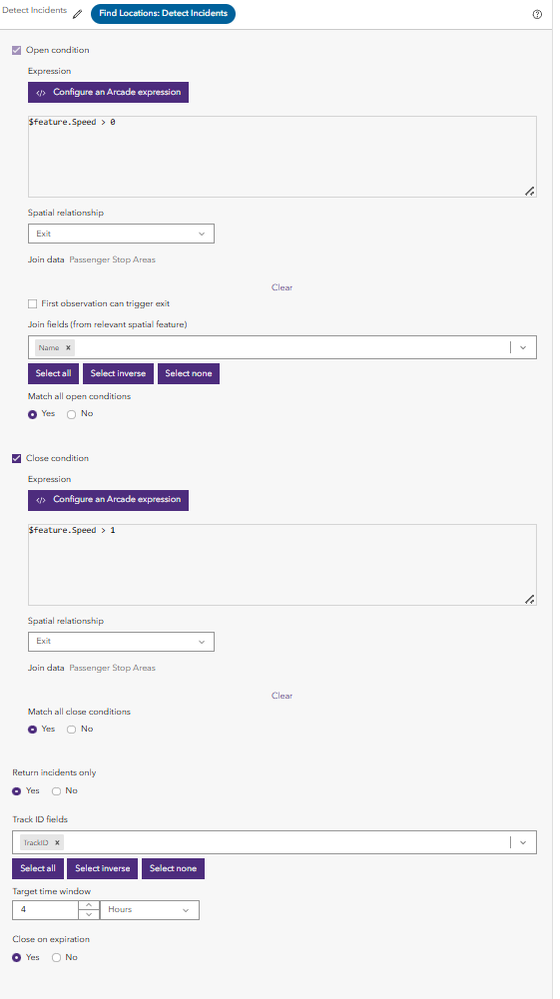Screen dimensions: 560x999
Task: Select No for Return incidents only
Action: [x=56, y=791]
